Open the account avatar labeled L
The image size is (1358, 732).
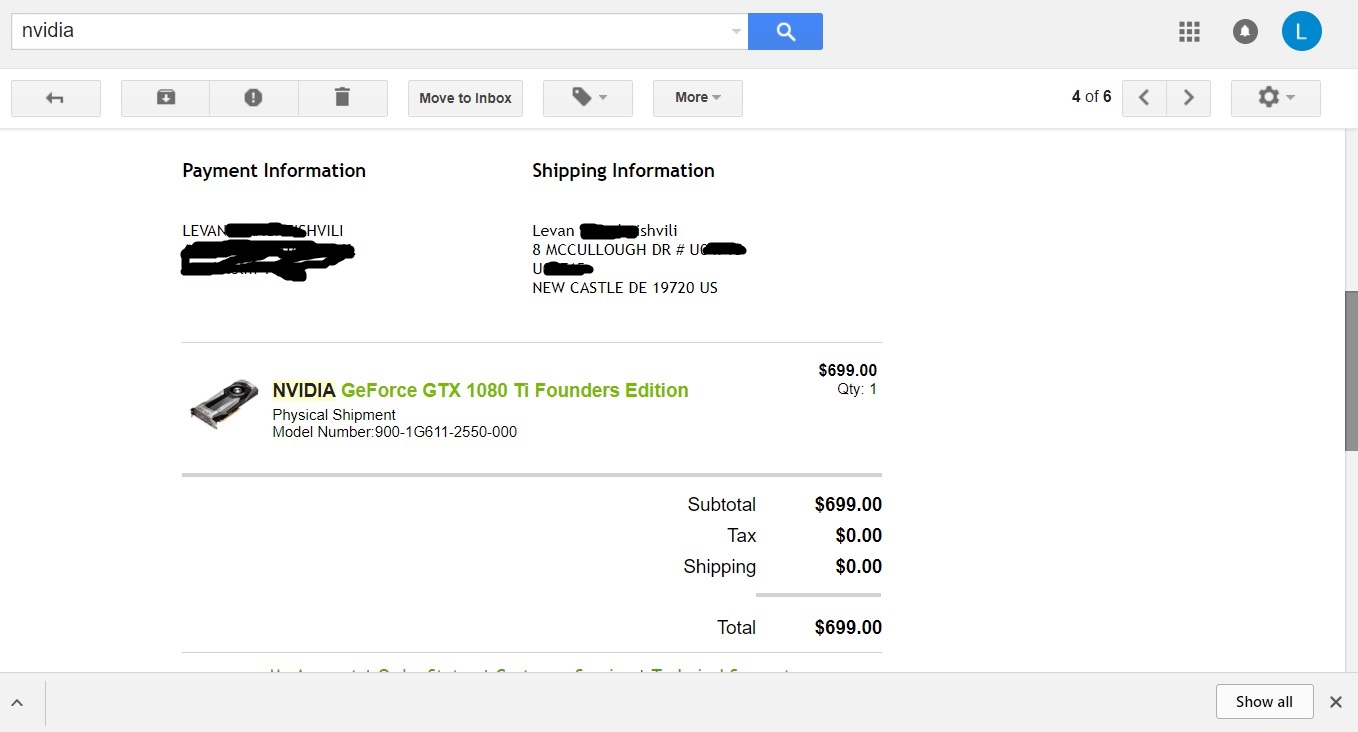pos(1301,31)
